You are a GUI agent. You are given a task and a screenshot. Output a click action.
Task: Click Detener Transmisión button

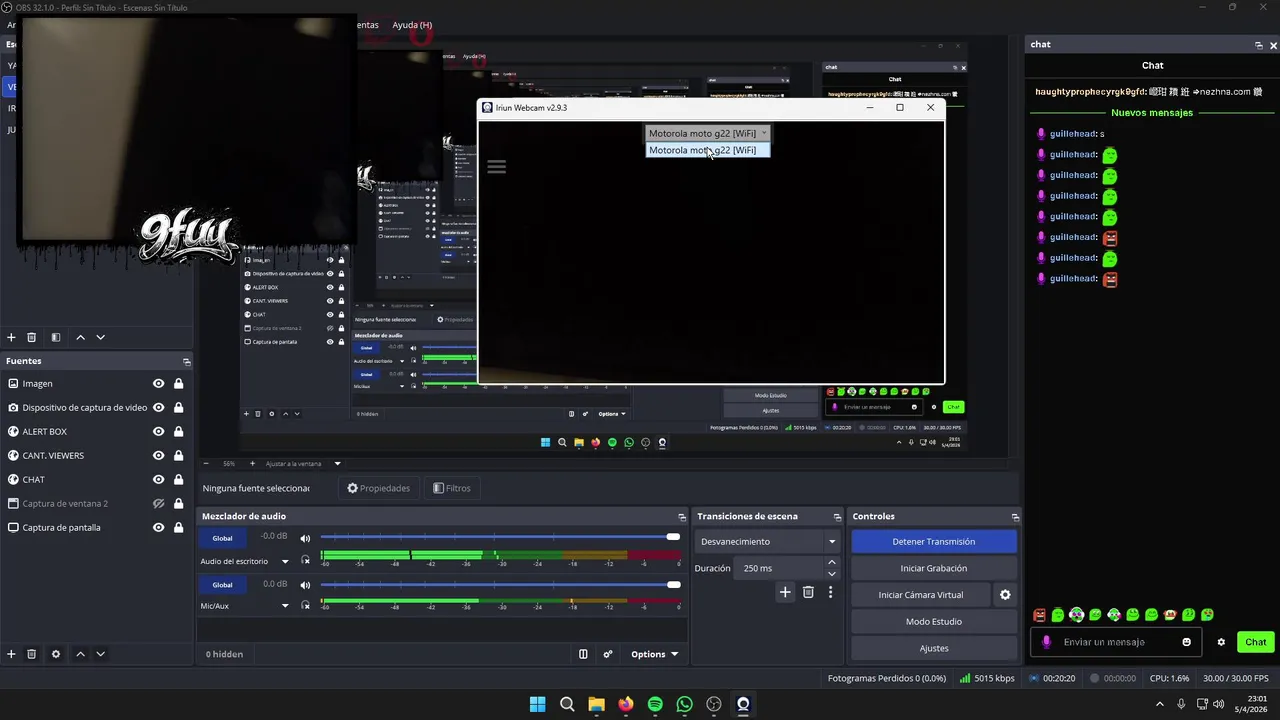(934, 541)
